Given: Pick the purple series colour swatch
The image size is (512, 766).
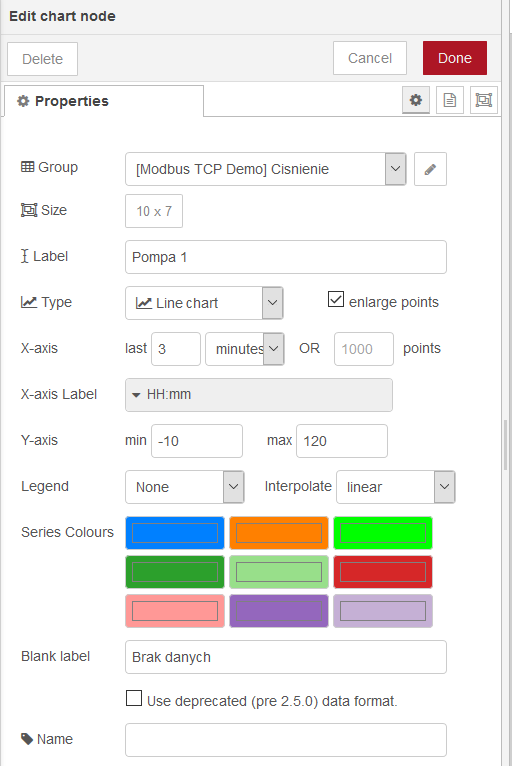Looking at the screenshot, I should (x=279, y=611).
